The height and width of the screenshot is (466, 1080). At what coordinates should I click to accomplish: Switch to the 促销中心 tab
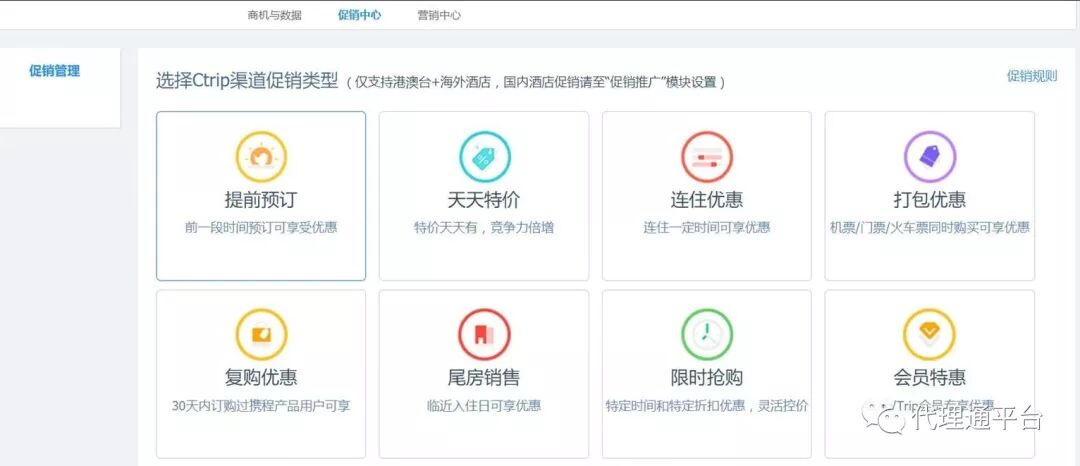(x=360, y=15)
